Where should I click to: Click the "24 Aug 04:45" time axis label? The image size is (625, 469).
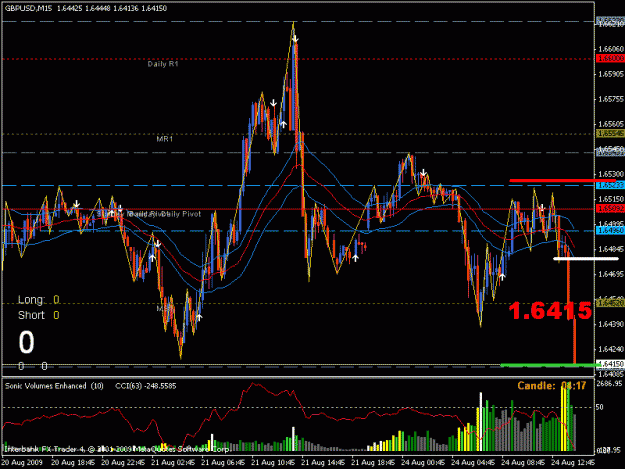point(473,463)
